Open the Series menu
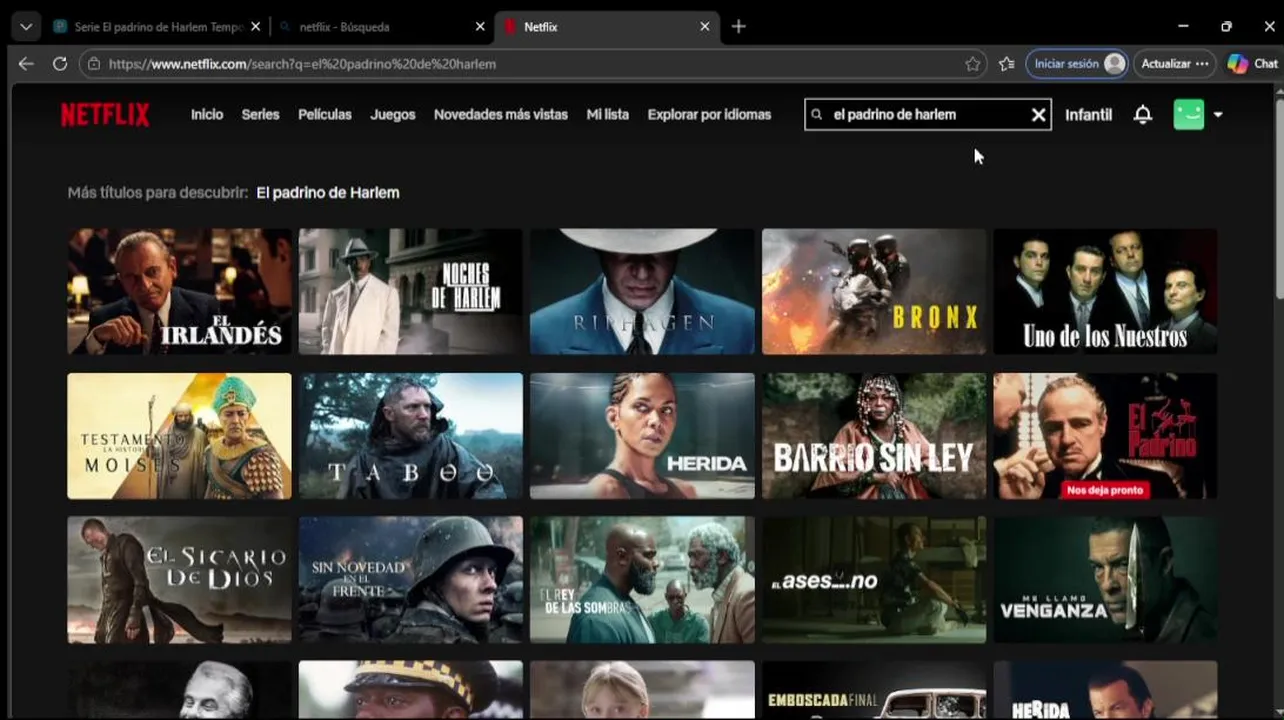The width and height of the screenshot is (1284, 720). 260,115
